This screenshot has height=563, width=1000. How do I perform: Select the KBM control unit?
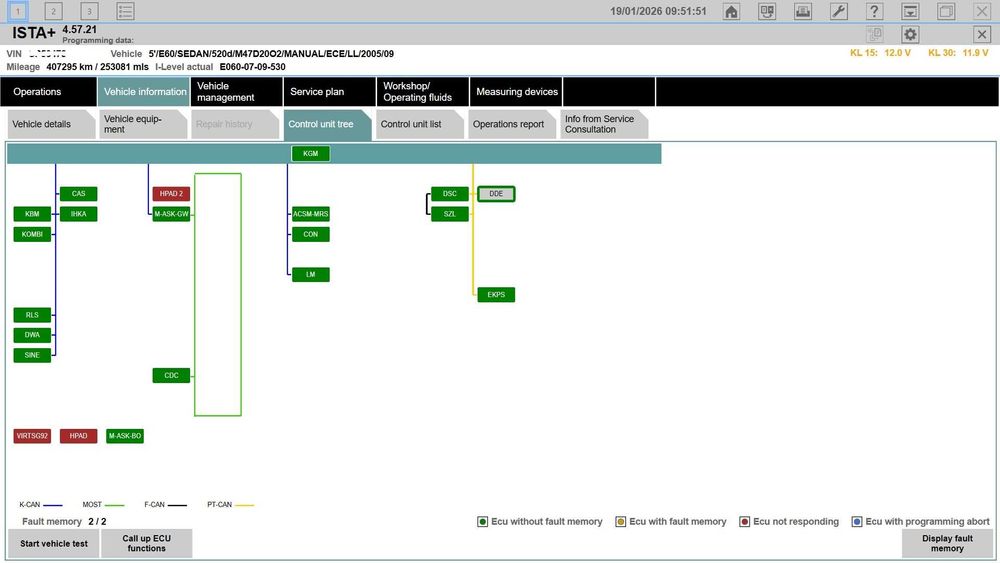click(32, 214)
